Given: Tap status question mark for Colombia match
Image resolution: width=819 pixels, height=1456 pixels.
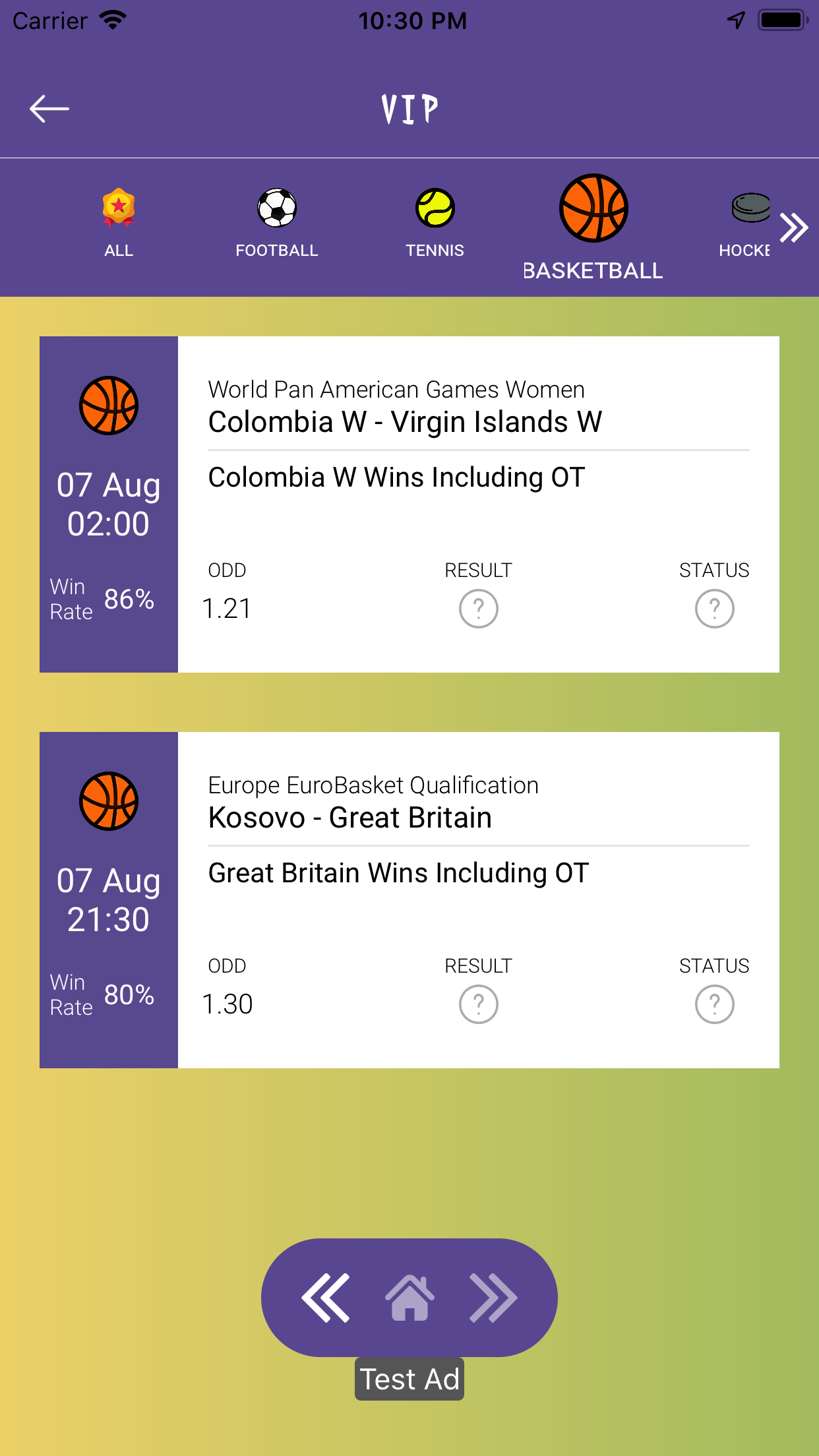Looking at the screenshot, I should (714, 609).
